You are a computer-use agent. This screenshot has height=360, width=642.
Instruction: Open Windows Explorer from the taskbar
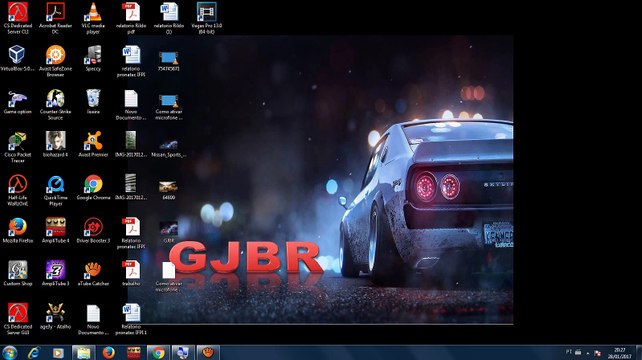coord(84,352)
